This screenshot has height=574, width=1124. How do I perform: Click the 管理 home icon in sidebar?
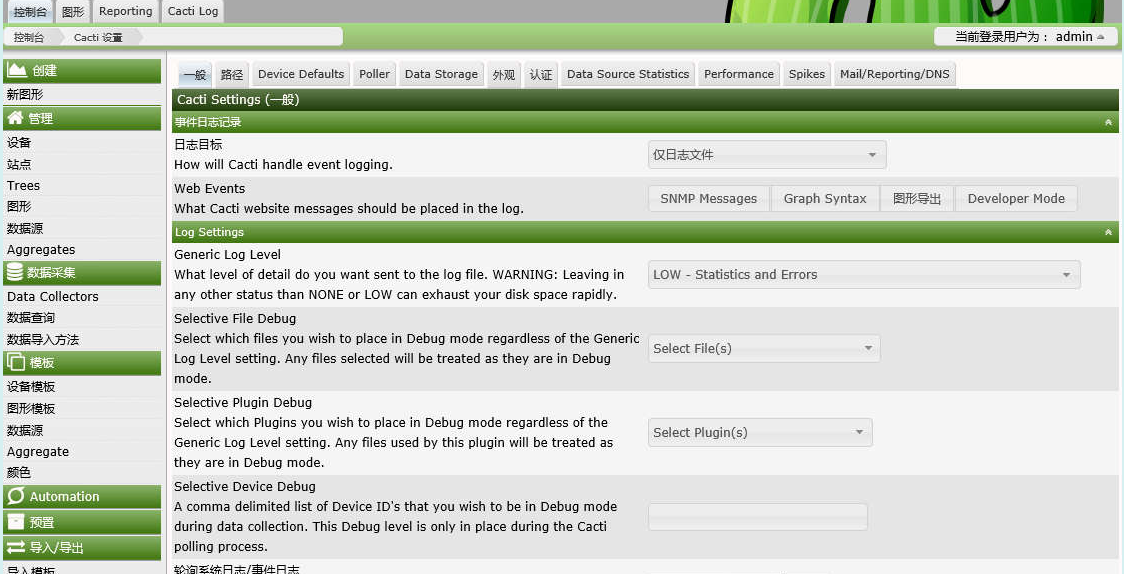click(16, 118)
